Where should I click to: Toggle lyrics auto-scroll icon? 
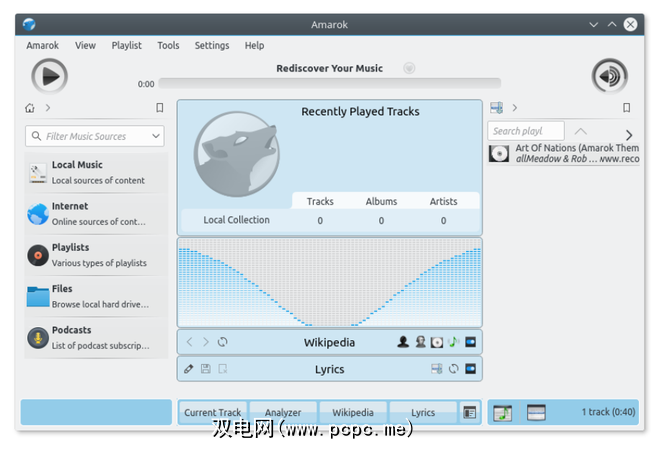pyautogui.click(x=437, y=369)
